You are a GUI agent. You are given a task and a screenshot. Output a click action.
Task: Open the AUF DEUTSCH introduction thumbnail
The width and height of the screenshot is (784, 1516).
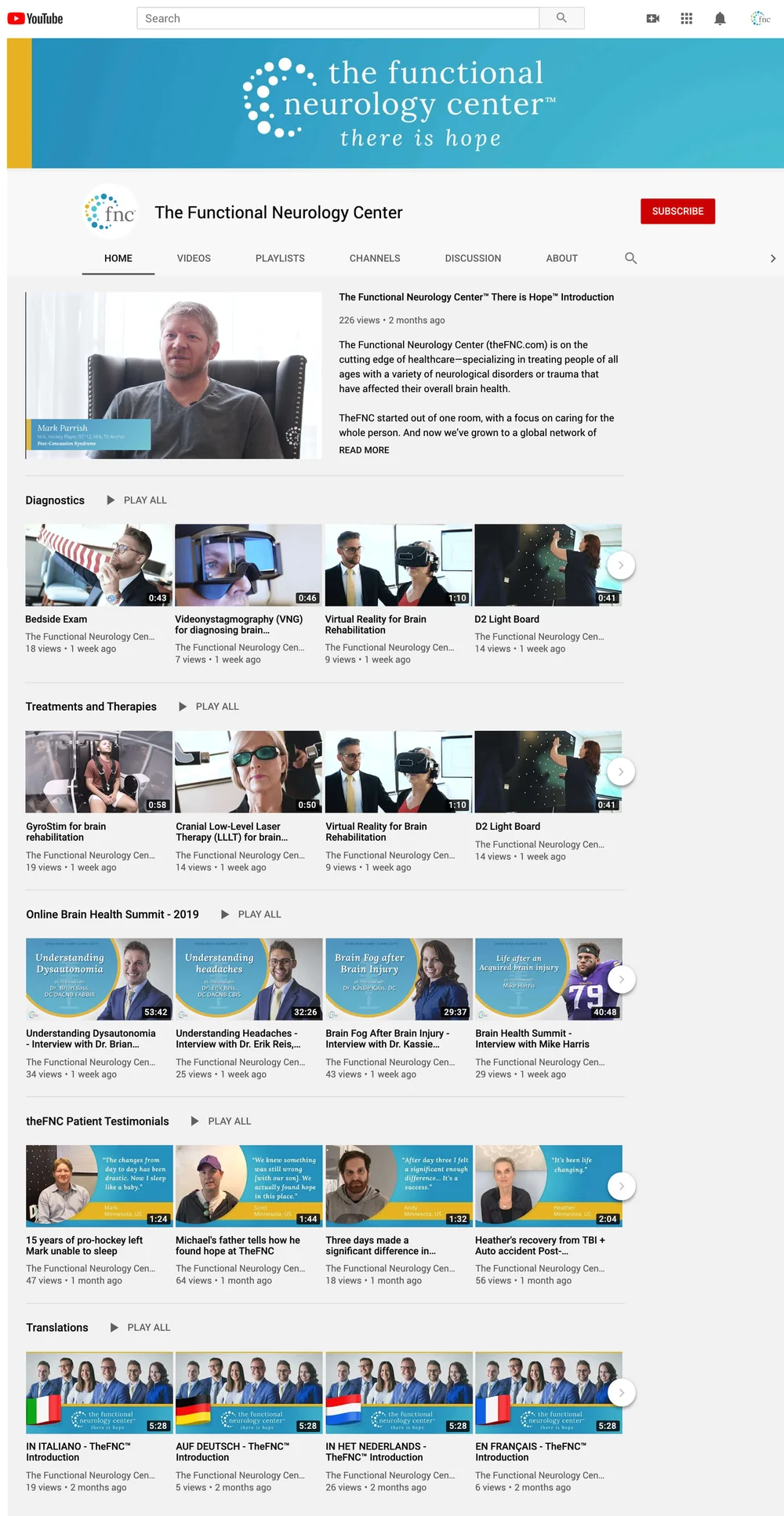point(249,1393)
